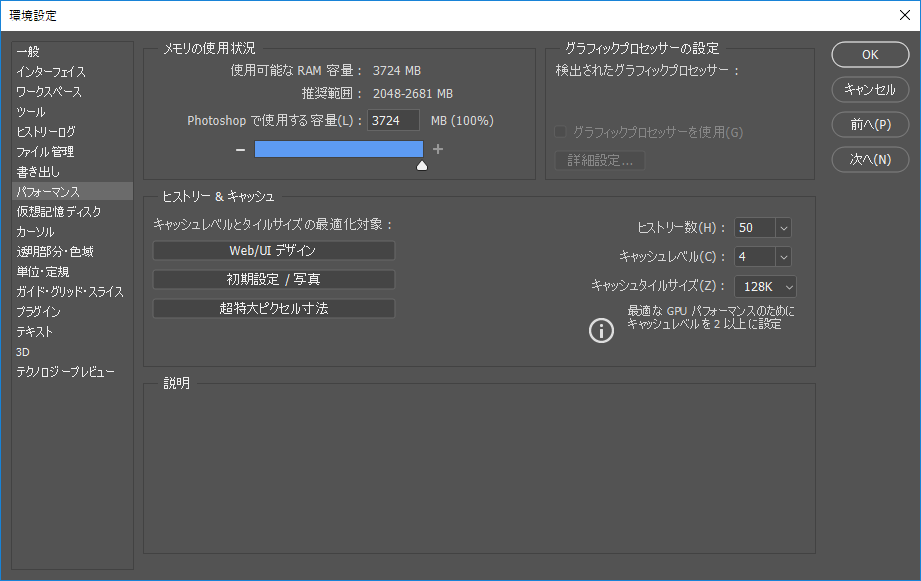Click the minus icon to decrease memory

[x=240, y=150]
